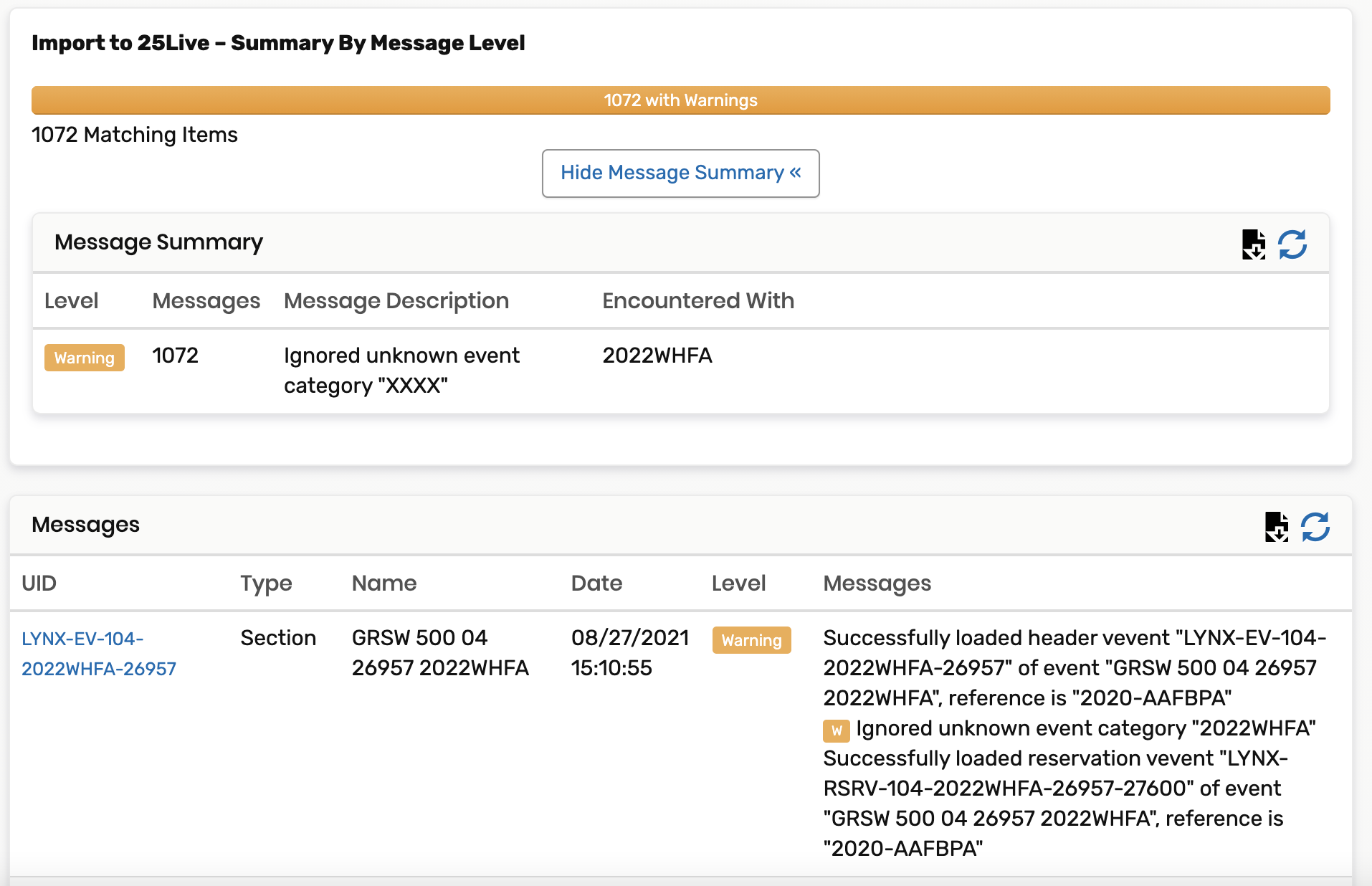Click the Warning badge in Messages row
The width and height of the screenshot is (1372, 886).
751,640
